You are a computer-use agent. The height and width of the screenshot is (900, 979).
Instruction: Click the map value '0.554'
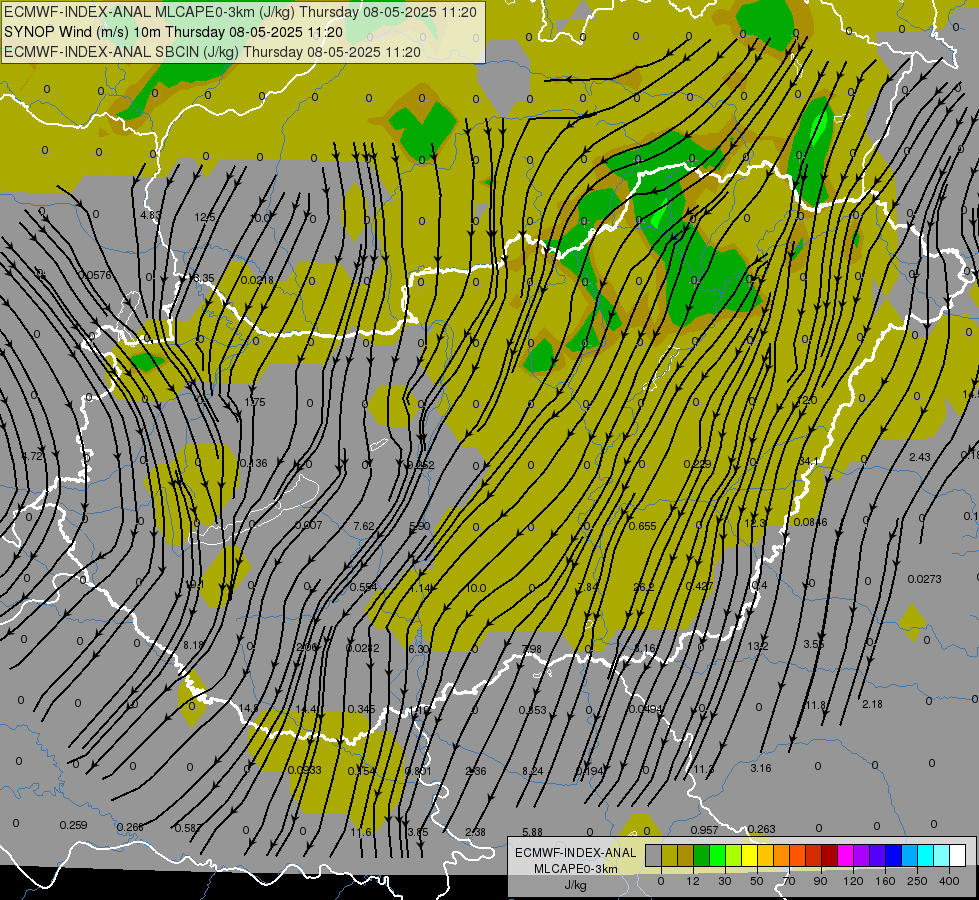(363, 587)
